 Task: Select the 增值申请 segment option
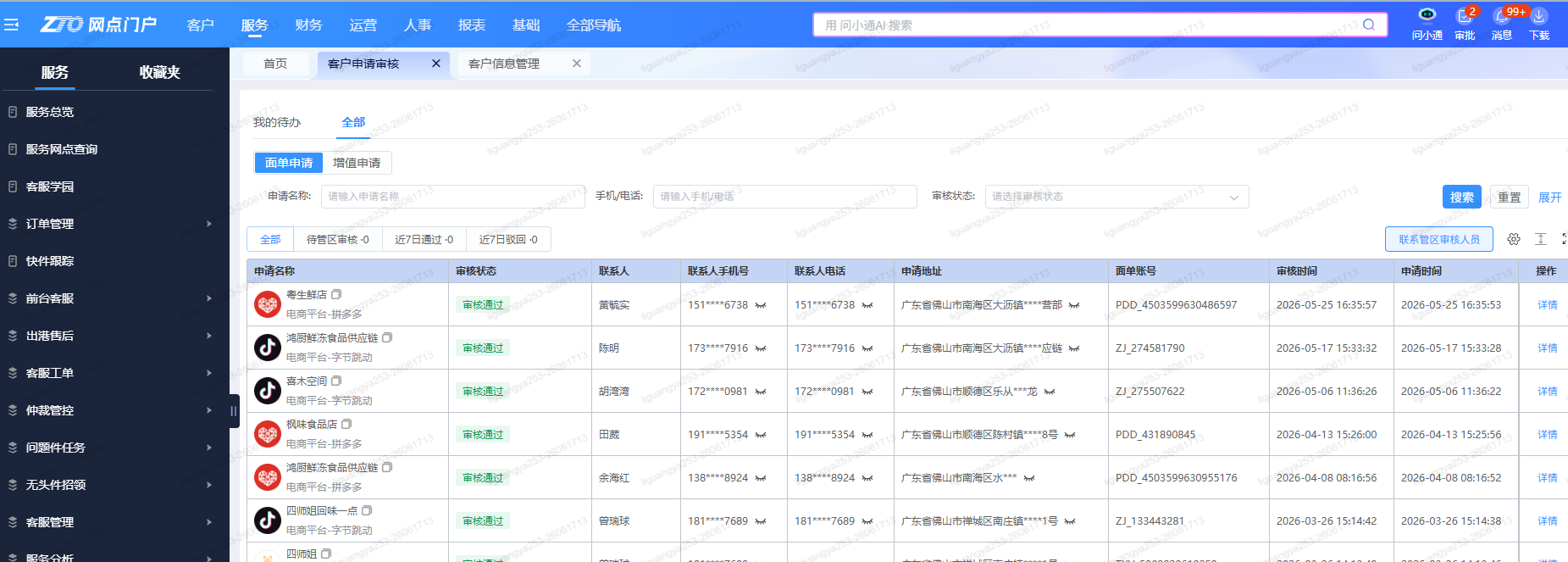point(357,163)
